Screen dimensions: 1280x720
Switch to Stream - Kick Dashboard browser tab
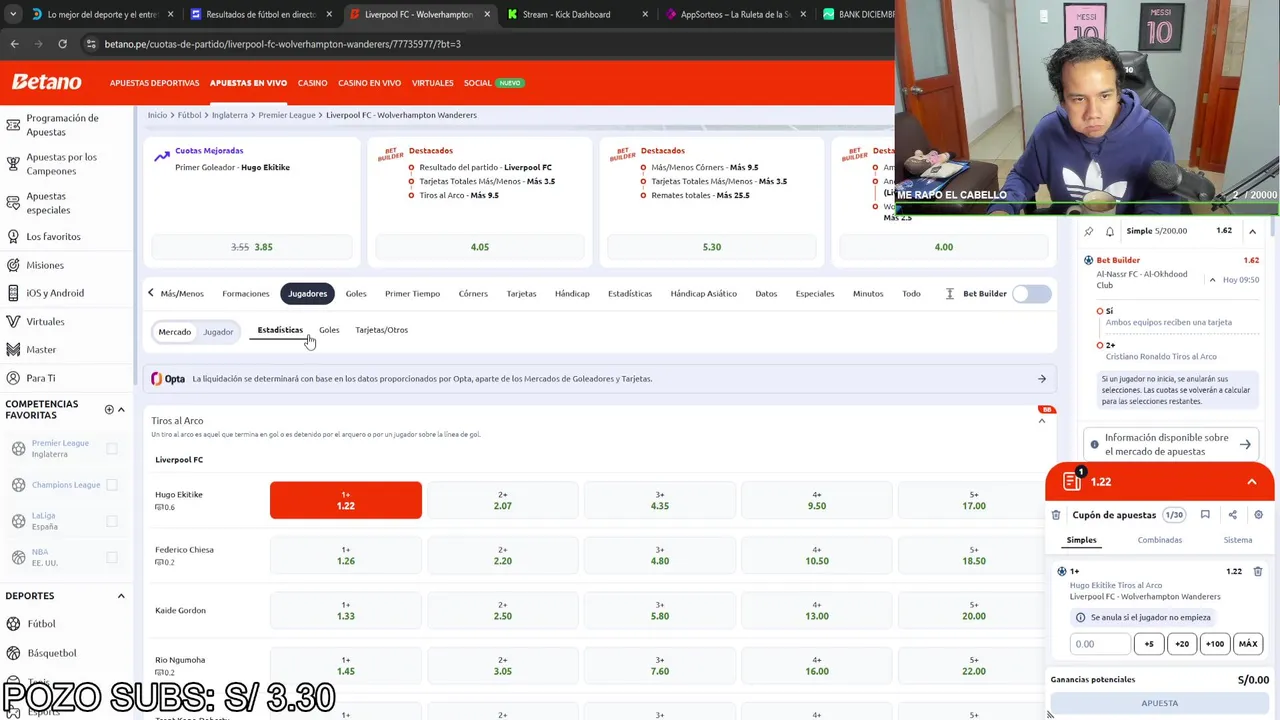[566, 15]
